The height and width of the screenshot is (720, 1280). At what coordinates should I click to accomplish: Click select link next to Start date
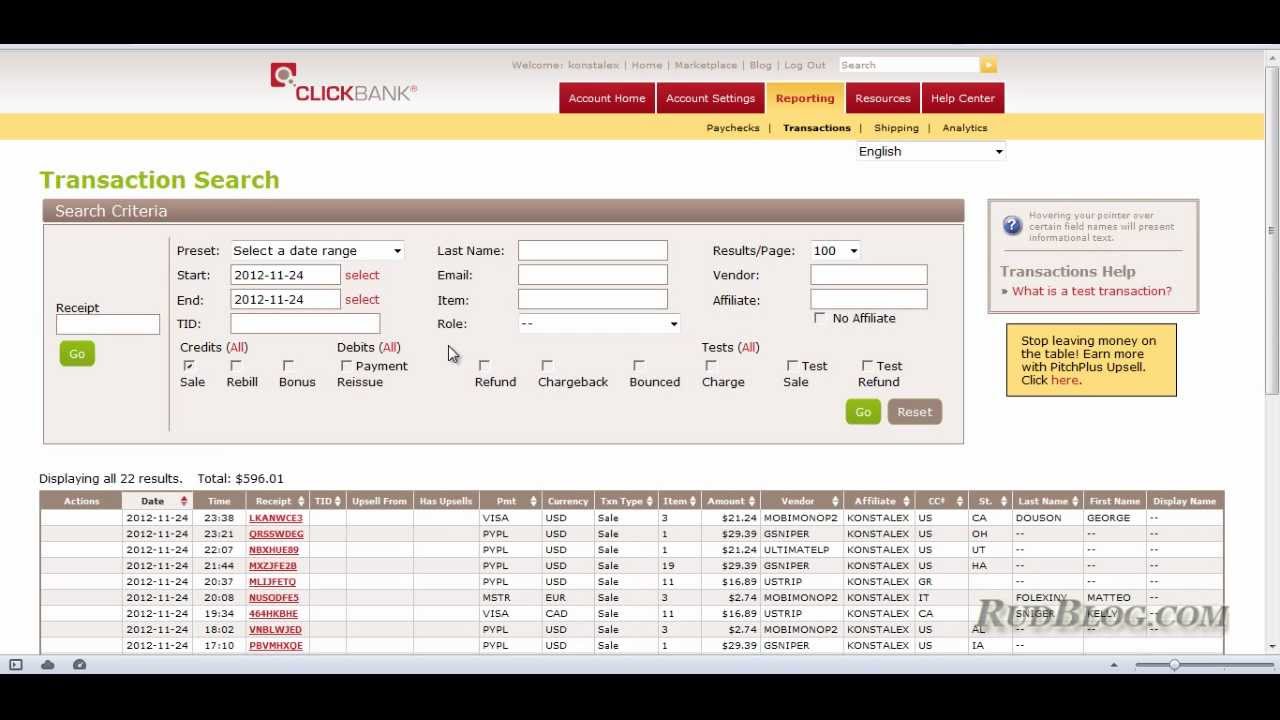coord(362,275)
